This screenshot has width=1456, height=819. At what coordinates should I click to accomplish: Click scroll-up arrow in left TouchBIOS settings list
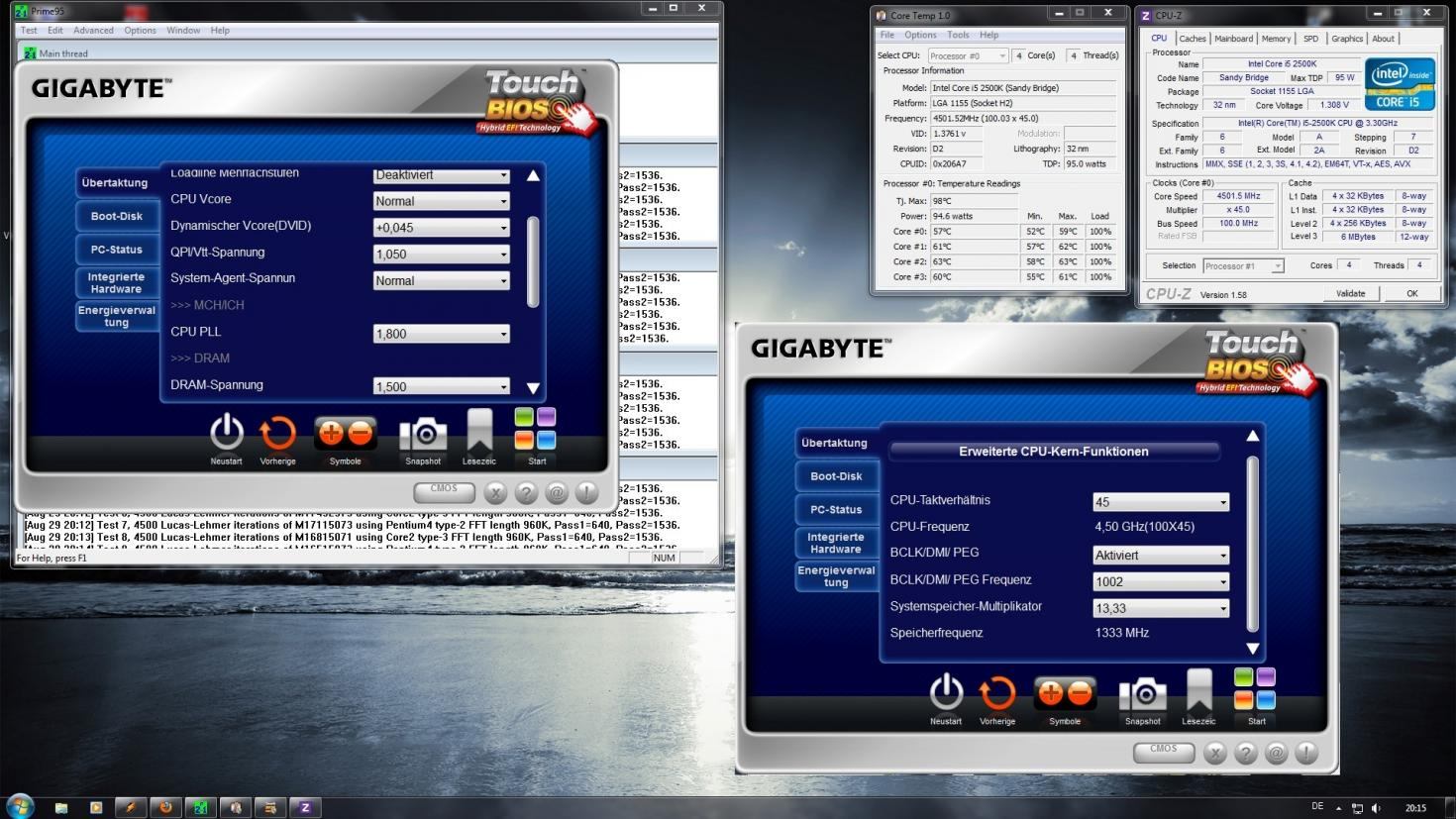[533, 175]
